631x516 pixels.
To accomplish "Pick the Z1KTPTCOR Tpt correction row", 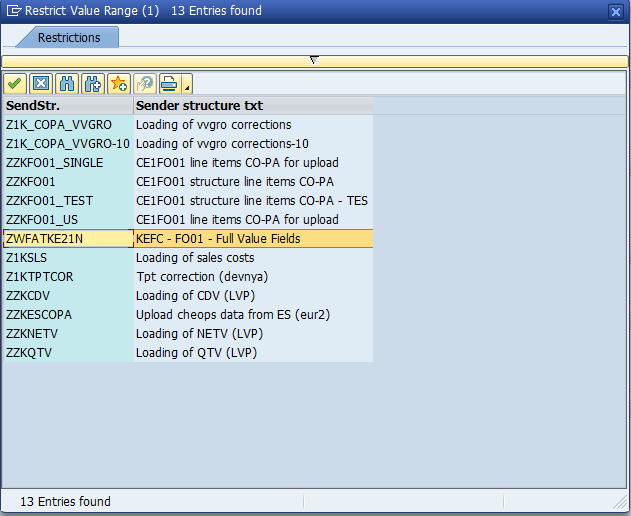I will click(67, 277).
